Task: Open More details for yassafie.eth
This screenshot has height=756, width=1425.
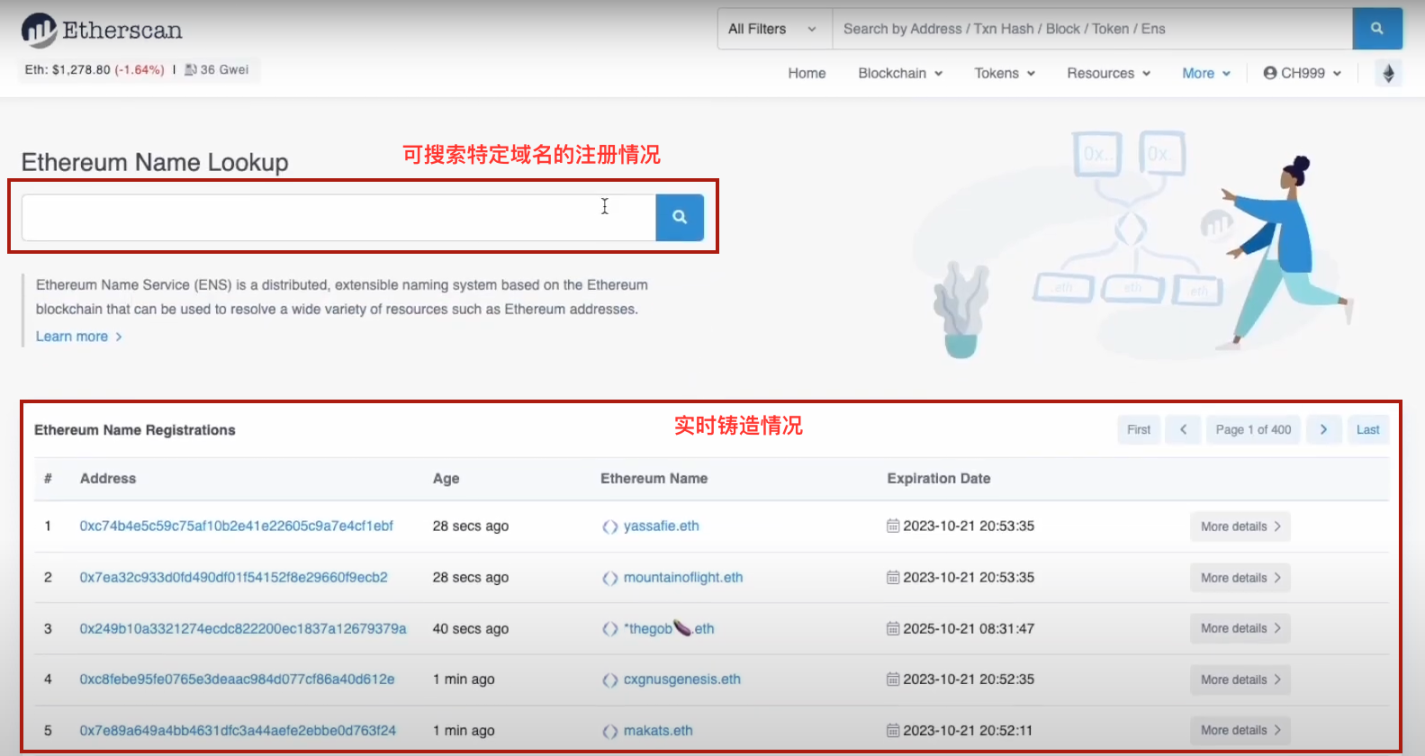Action: (1240, 527)
